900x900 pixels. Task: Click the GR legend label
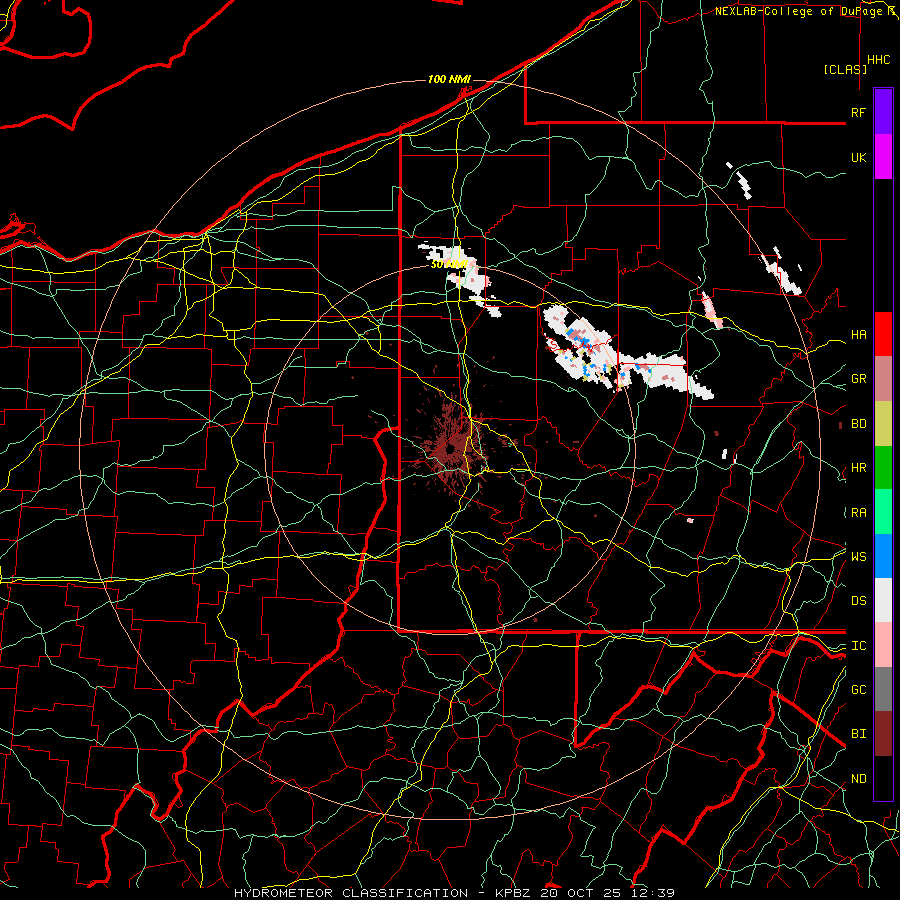859,379
